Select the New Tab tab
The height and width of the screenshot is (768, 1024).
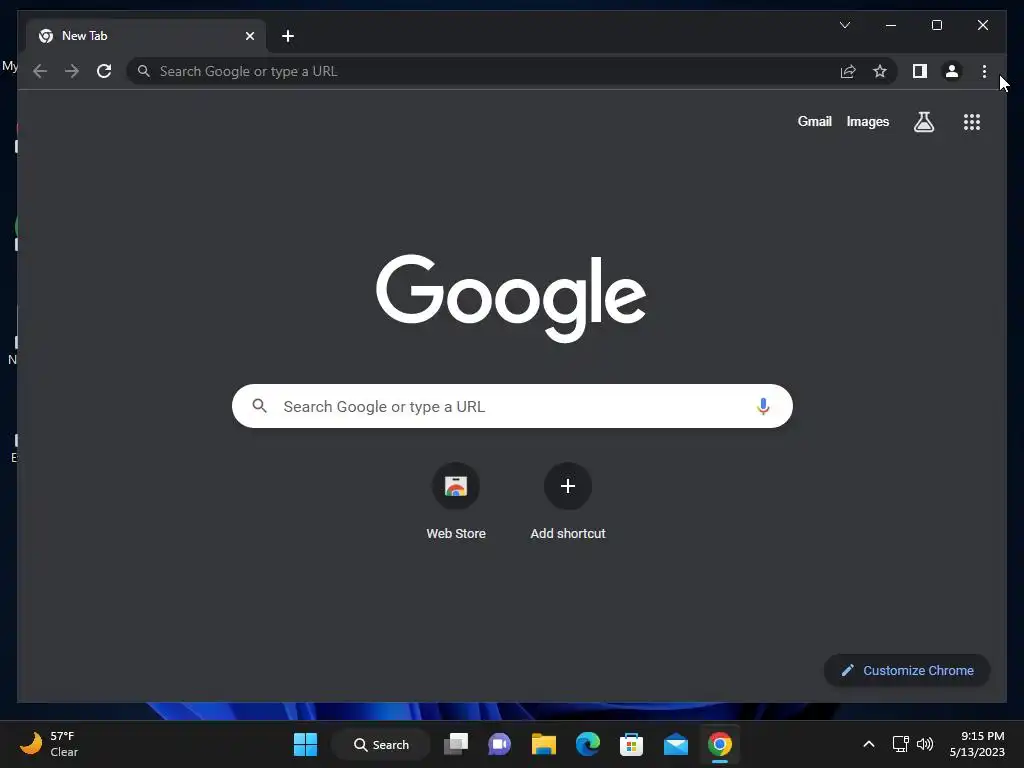click(x=146, y=36)
